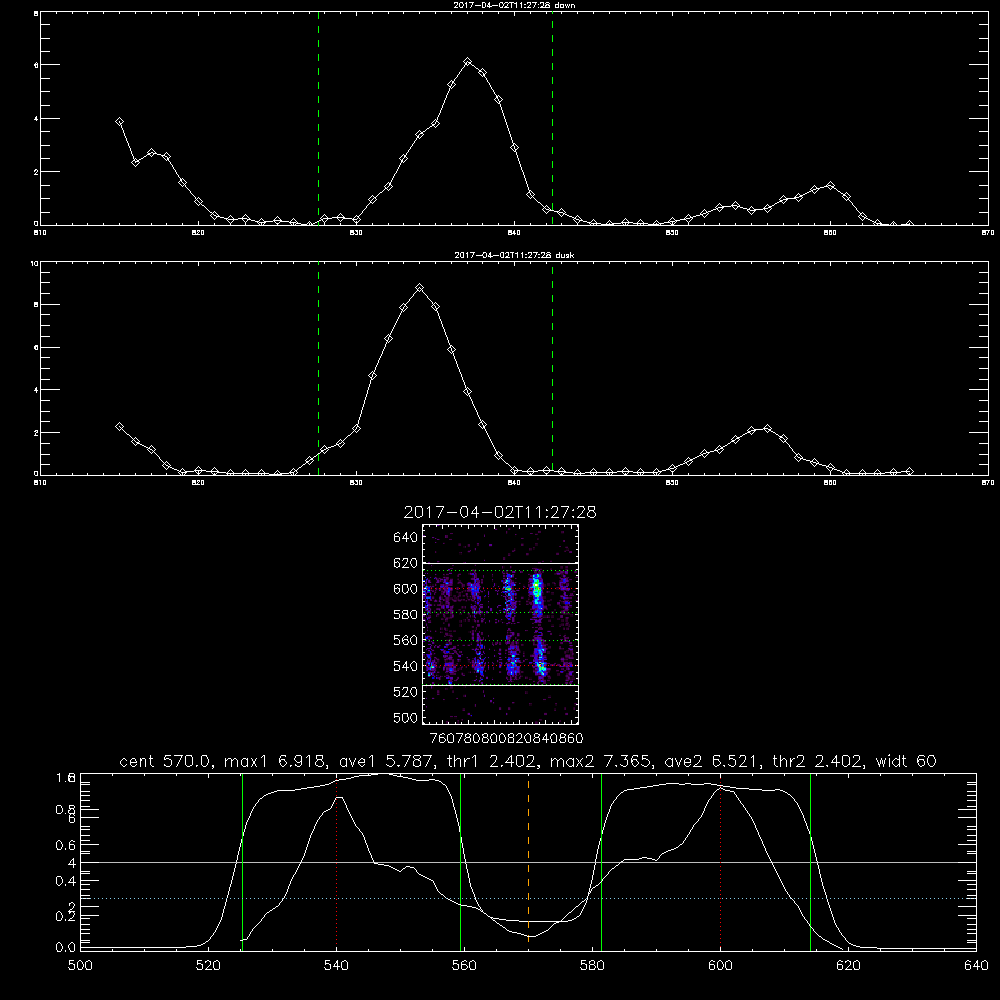Screen dimensions: 1000x1000
Task: Click the solid horizontal threshold line in the bottom plot
Action: (x=528, y=862)
